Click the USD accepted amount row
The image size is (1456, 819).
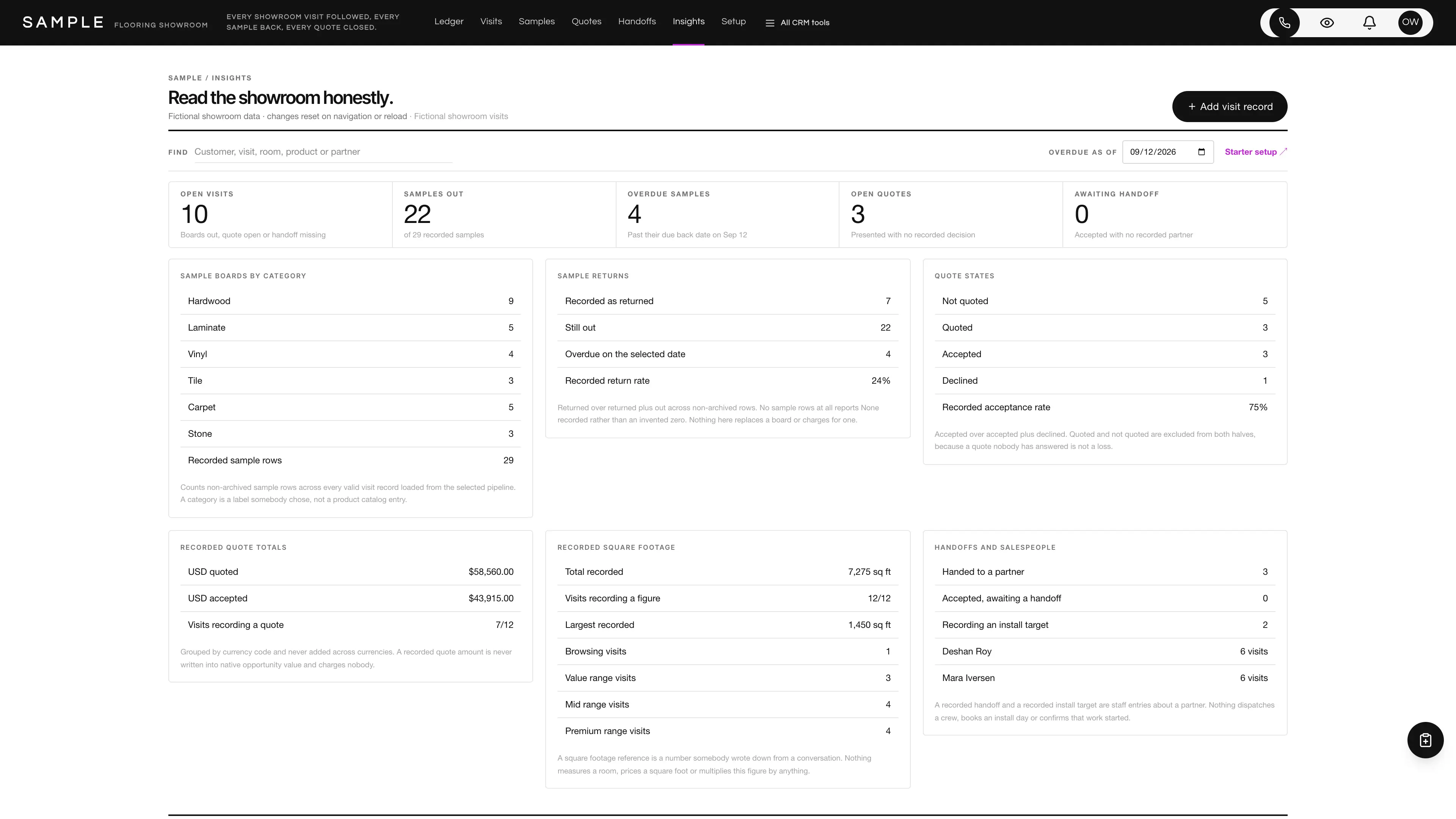350,599
